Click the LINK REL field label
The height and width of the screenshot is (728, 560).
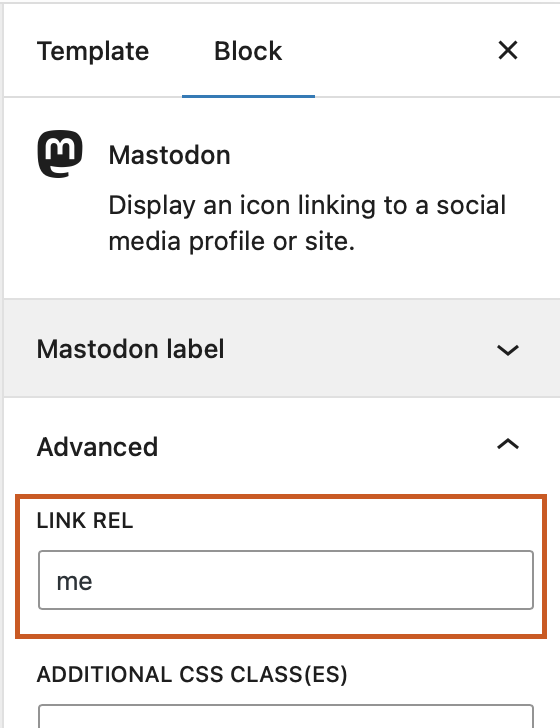[85, 520]
